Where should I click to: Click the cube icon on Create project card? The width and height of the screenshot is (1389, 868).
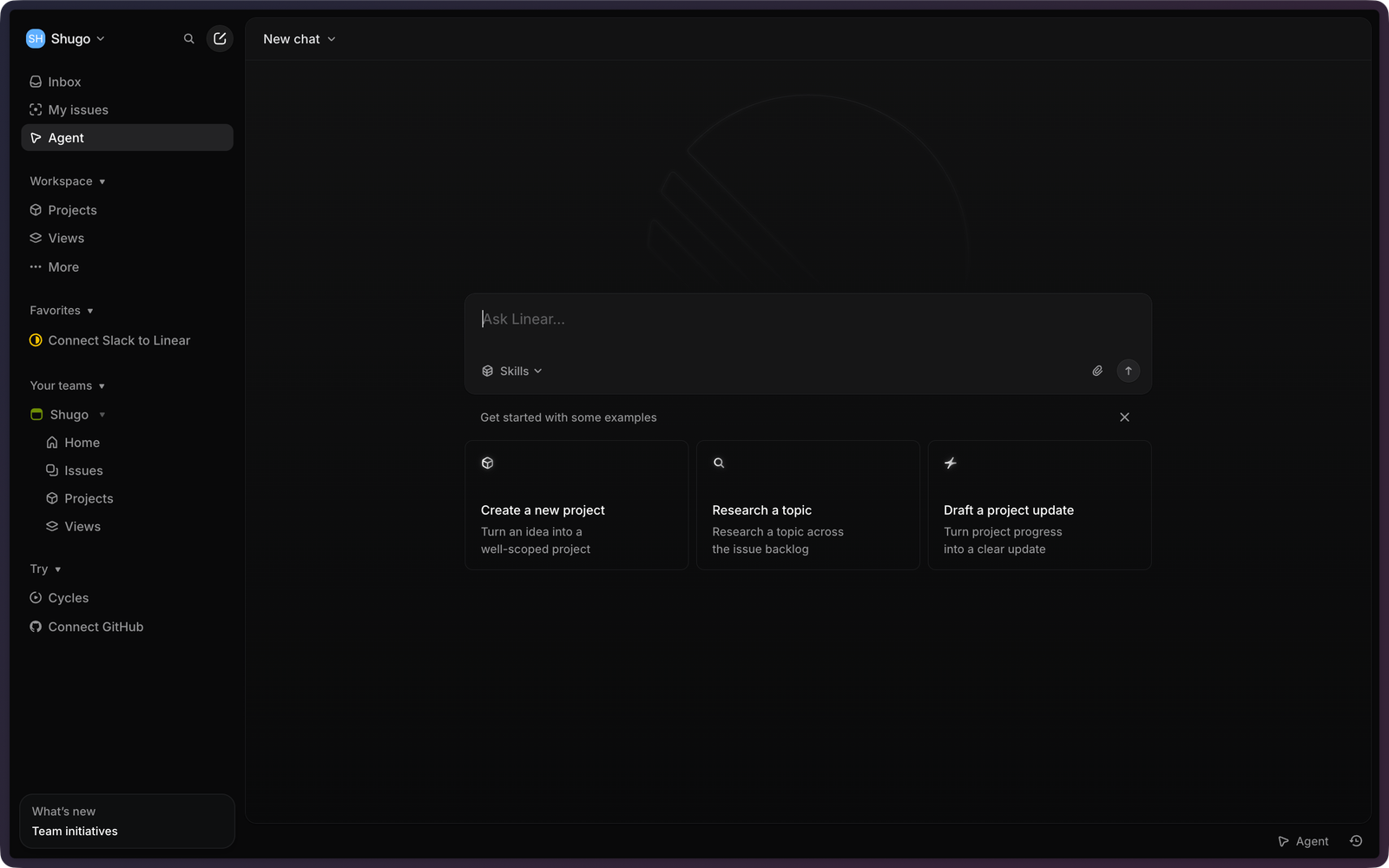click(488, 464)
